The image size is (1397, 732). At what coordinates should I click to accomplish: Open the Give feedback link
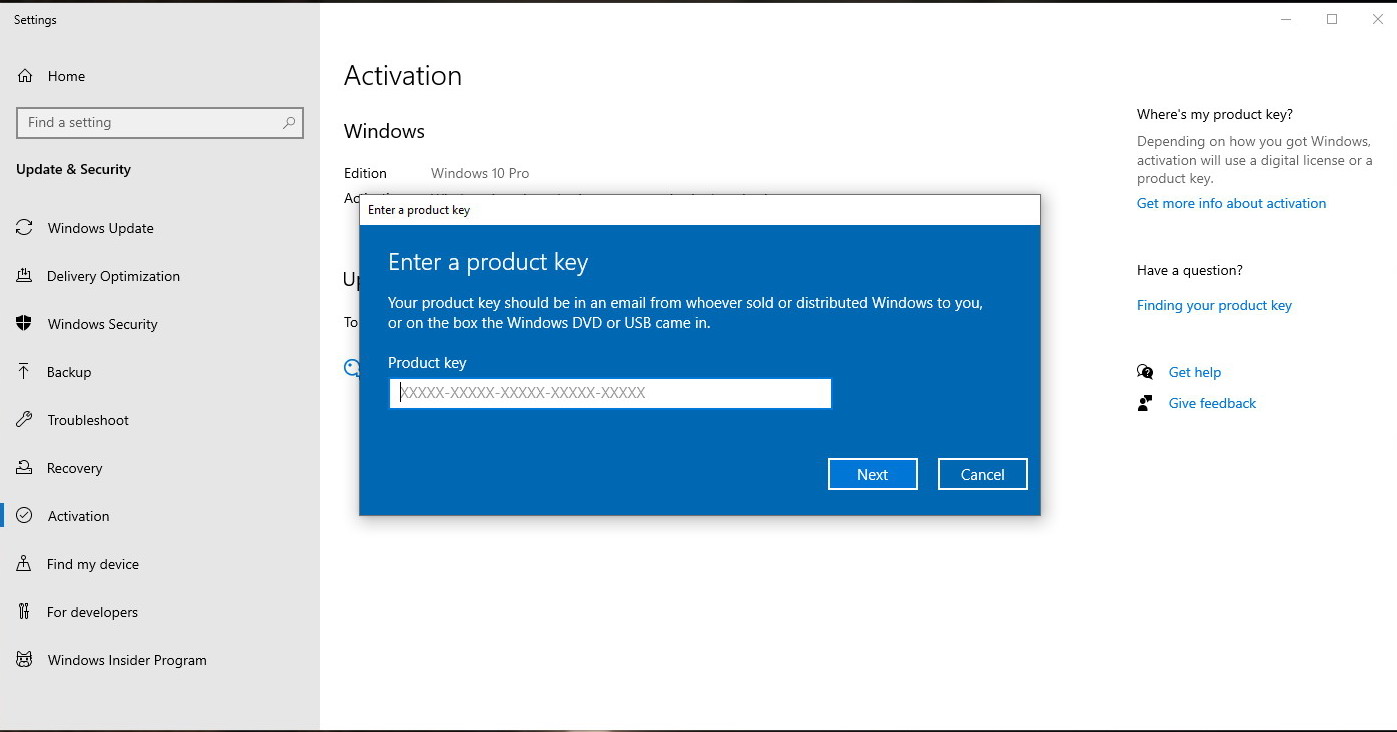point(1212,403)
